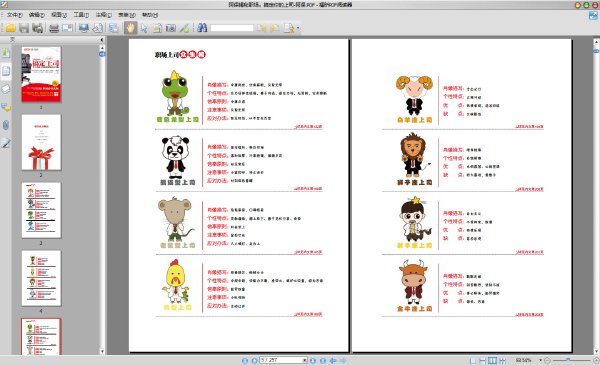Open page 1 cover thumbnail
The image size is (600, 365).
[41, 74]
